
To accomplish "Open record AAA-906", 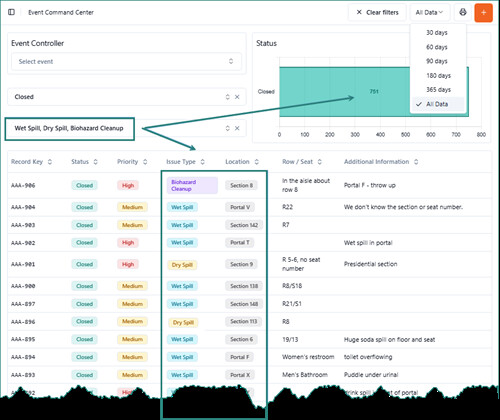I will [x=23, y=186].
